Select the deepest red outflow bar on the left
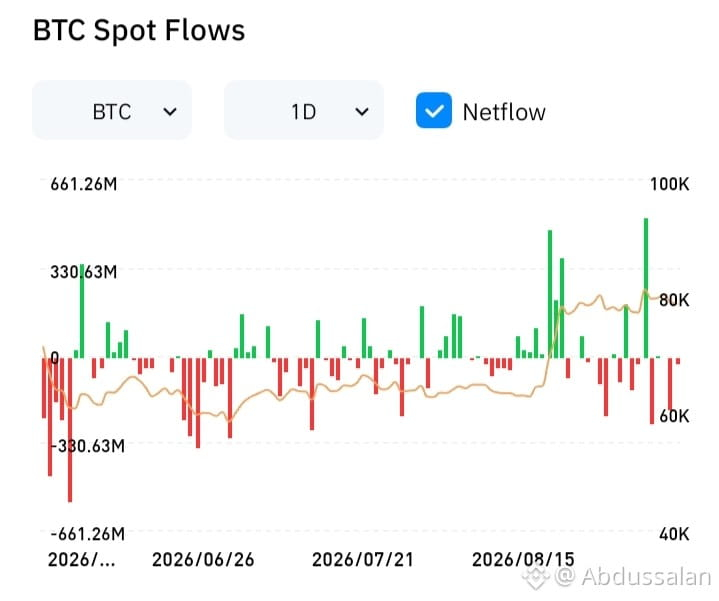The image size is (719, 601). coord(70,430)
